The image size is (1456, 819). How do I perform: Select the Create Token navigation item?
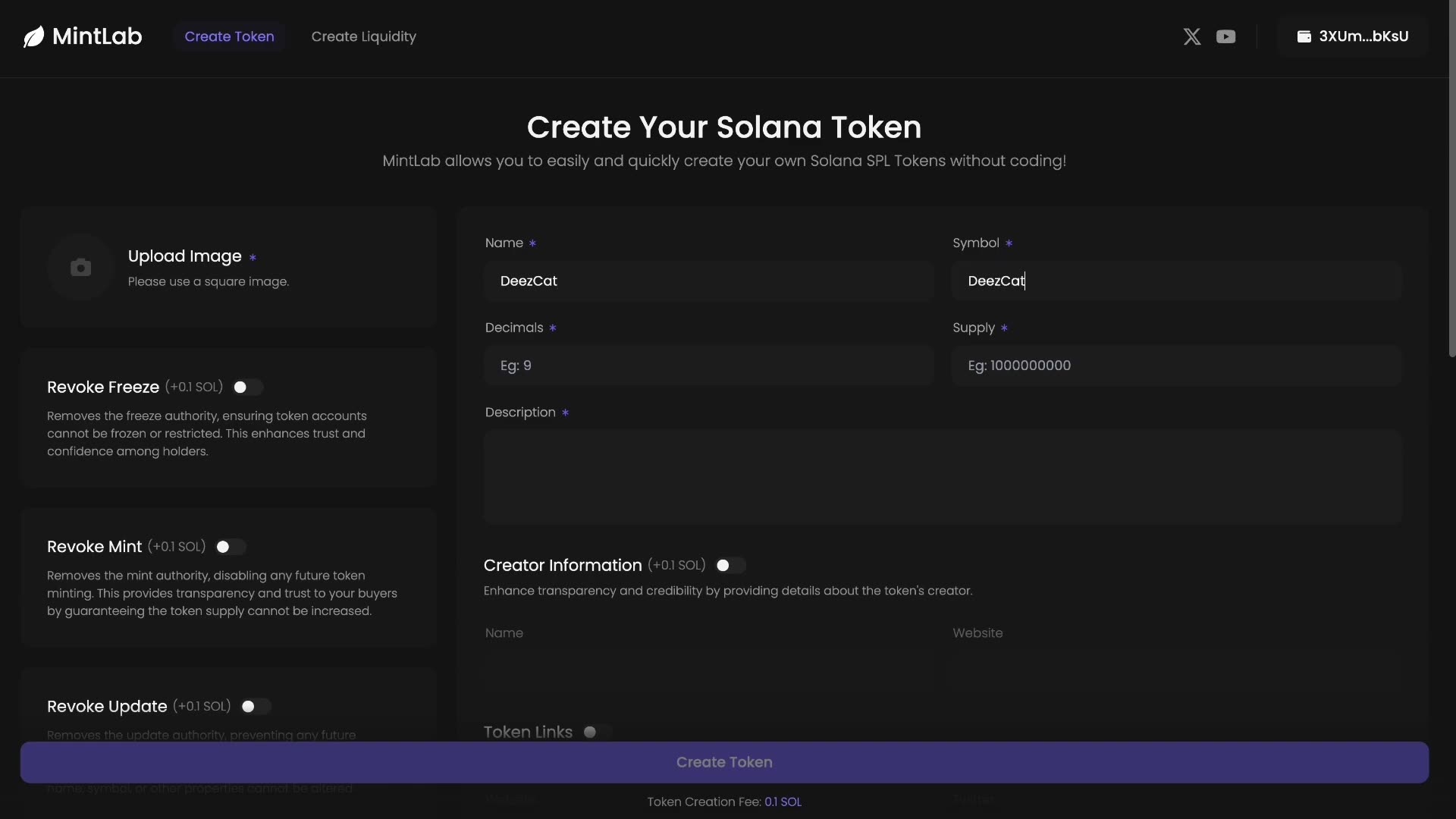pos(230,36)
